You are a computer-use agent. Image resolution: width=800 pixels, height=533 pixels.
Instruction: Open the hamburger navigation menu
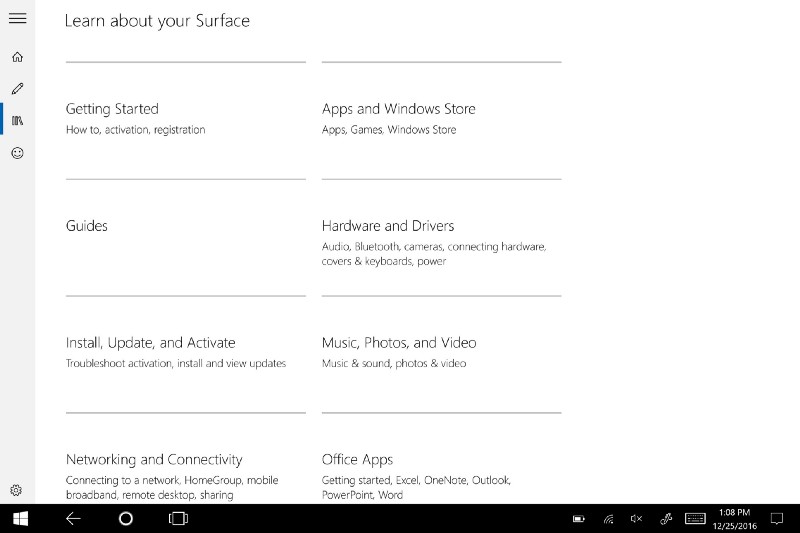17,19
